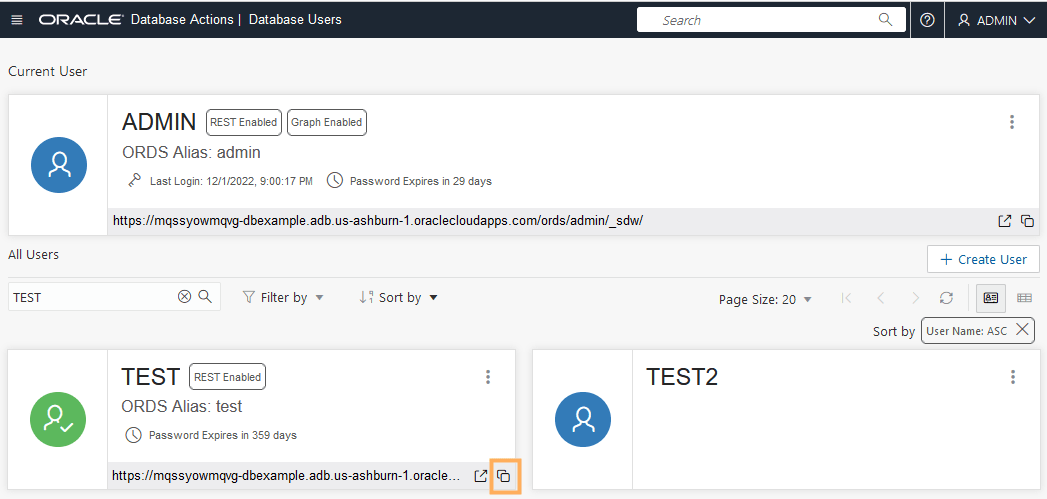Viewport: 1047px width, 499px height.
Task: Expand the Sort by dropdown
Action: tap(399, 297)
